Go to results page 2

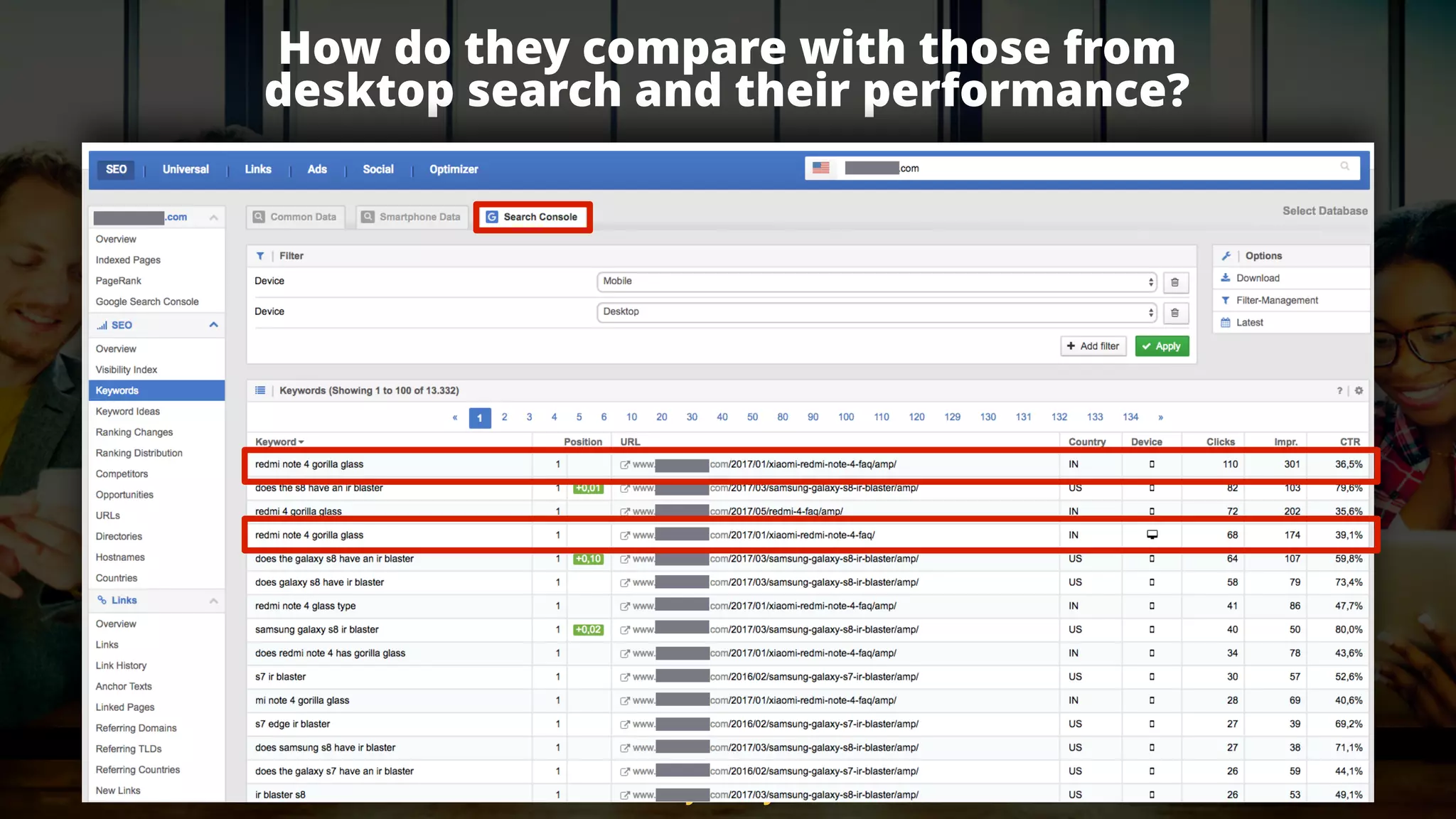504,417
